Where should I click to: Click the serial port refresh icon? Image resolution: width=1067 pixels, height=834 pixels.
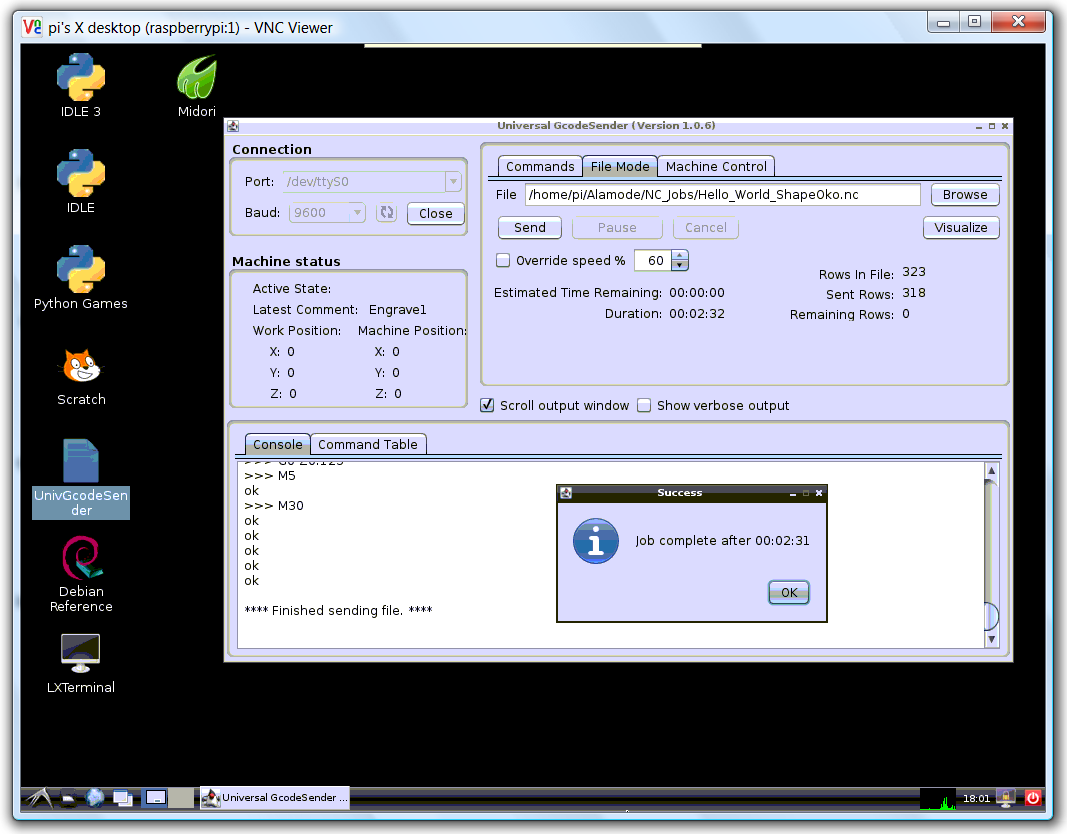pos(386,213)
